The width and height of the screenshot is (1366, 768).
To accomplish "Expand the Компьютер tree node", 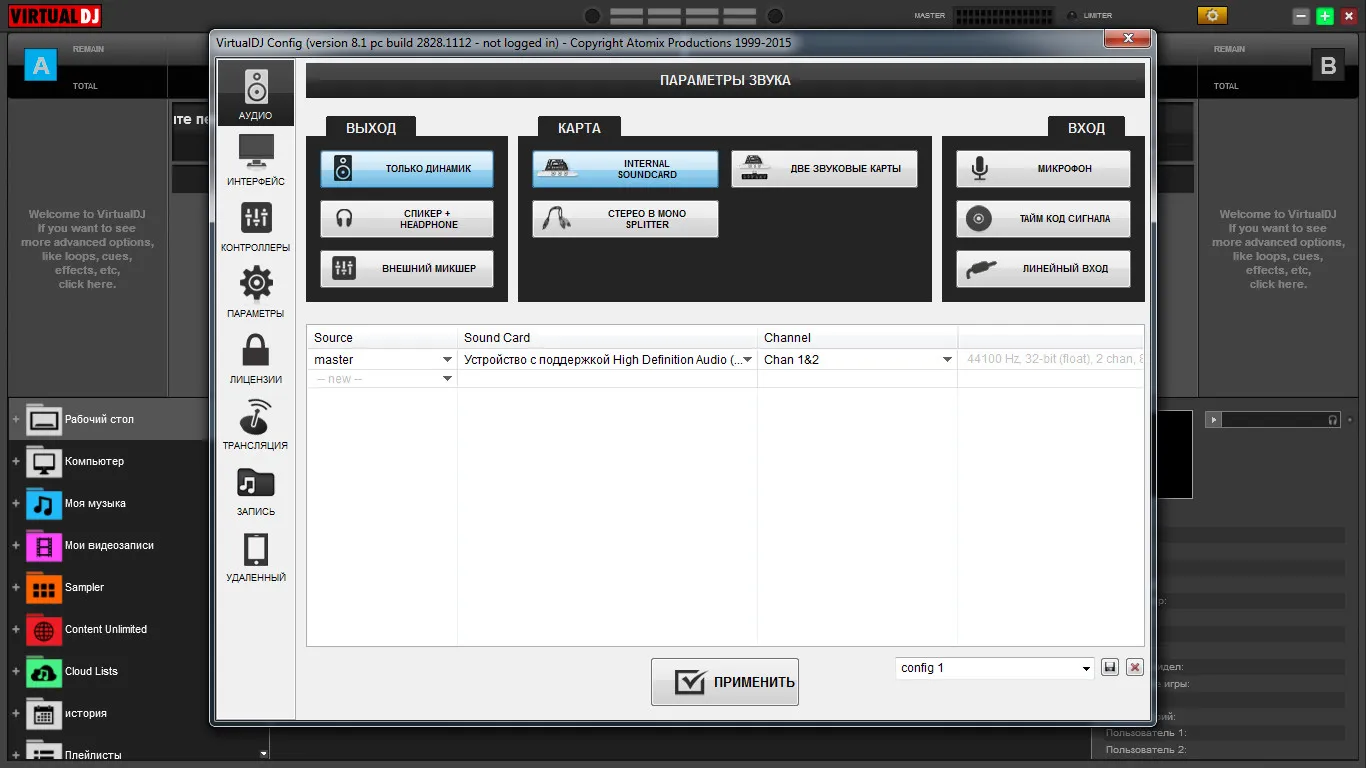I will tap(16, 462).
